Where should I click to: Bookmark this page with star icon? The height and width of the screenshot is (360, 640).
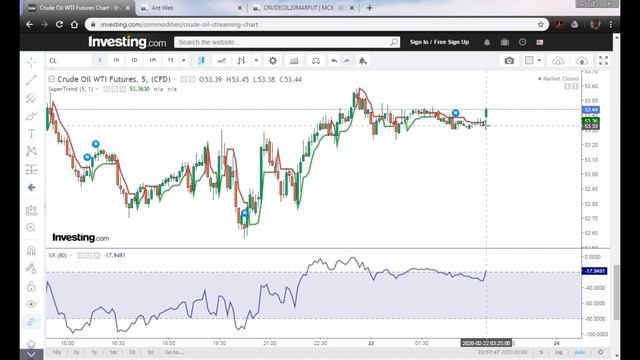[541, 24]
